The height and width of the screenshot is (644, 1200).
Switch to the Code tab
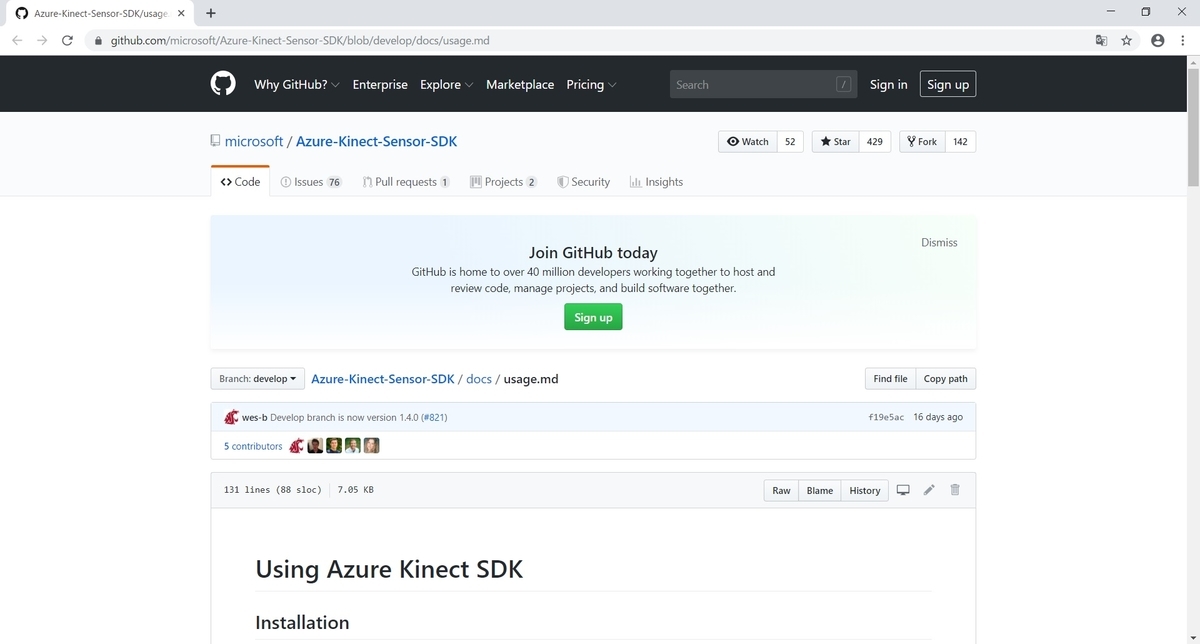pos(240,182)
